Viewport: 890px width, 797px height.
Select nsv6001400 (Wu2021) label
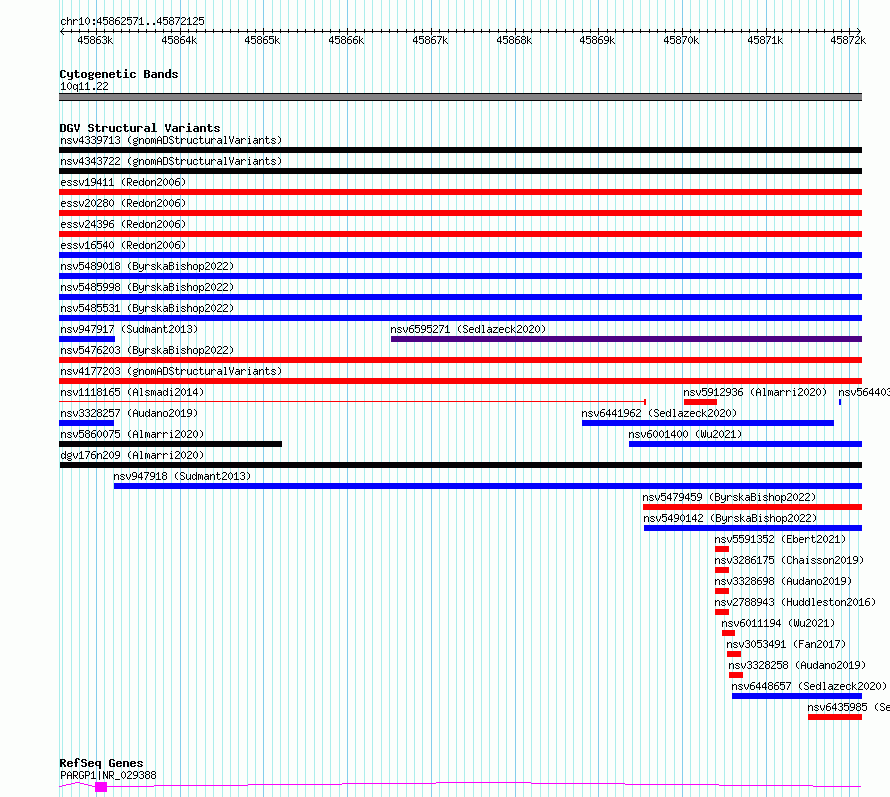coord(685,434)
